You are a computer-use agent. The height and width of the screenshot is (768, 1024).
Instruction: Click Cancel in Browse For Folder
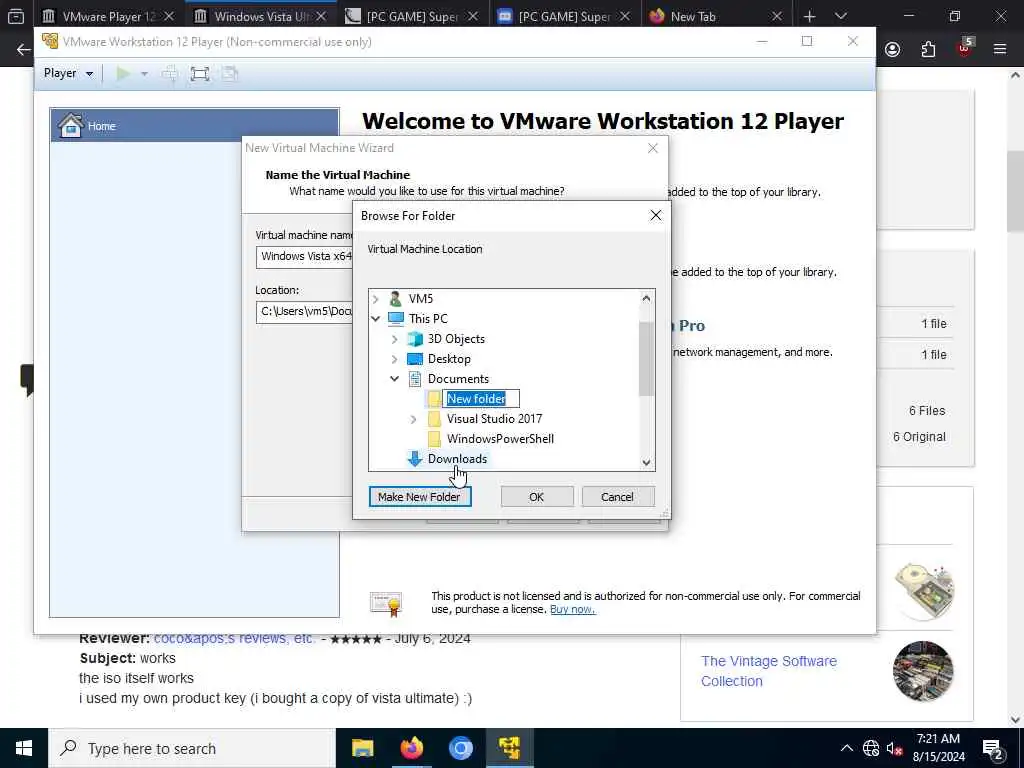click(x=618, y=497)
